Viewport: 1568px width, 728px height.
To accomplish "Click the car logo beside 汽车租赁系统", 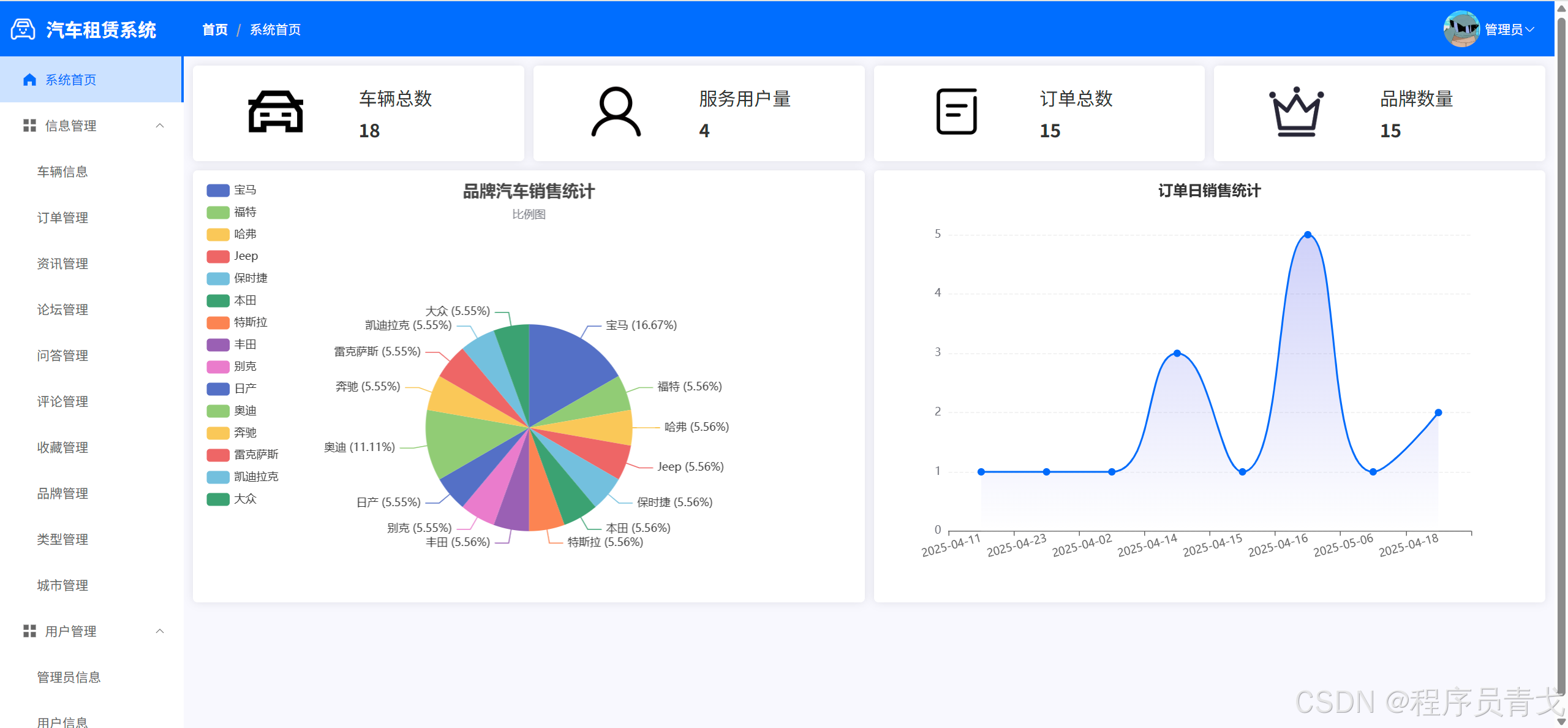I will 23,29.
